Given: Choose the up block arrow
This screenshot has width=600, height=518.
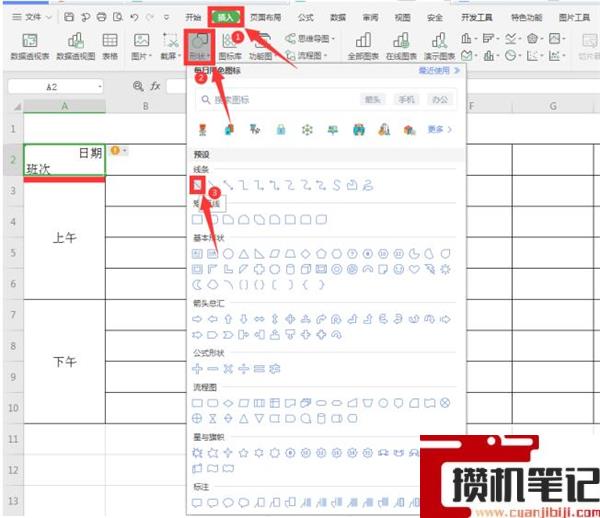Looking at the screenshot, I should pos(228,319).
